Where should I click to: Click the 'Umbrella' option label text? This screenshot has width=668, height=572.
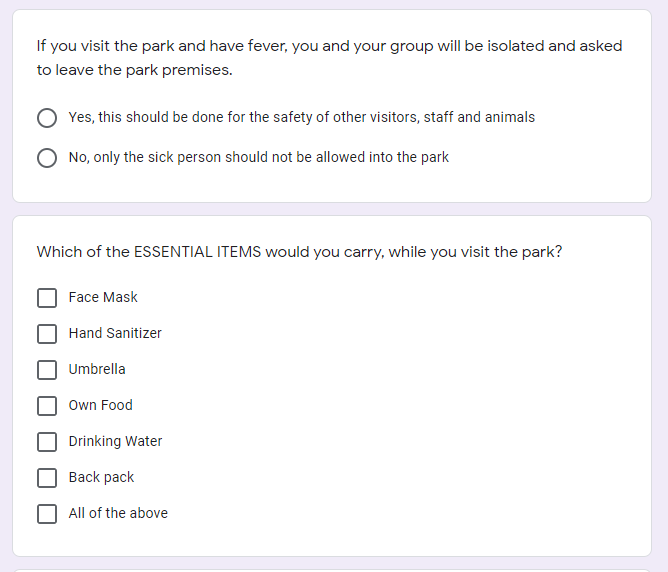pyautogui.click(x=97, y=369)
